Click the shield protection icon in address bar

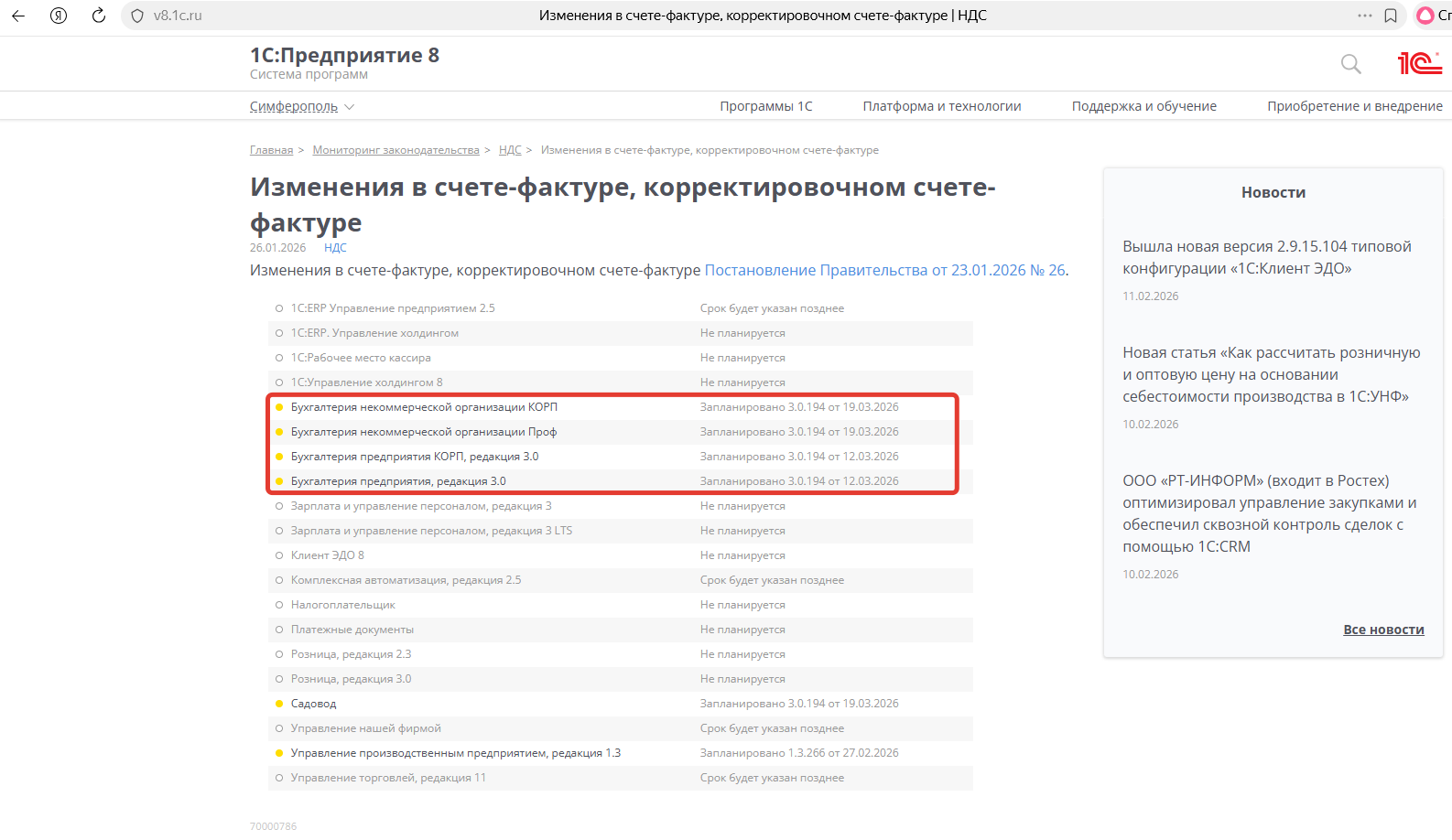pos(137,16)
